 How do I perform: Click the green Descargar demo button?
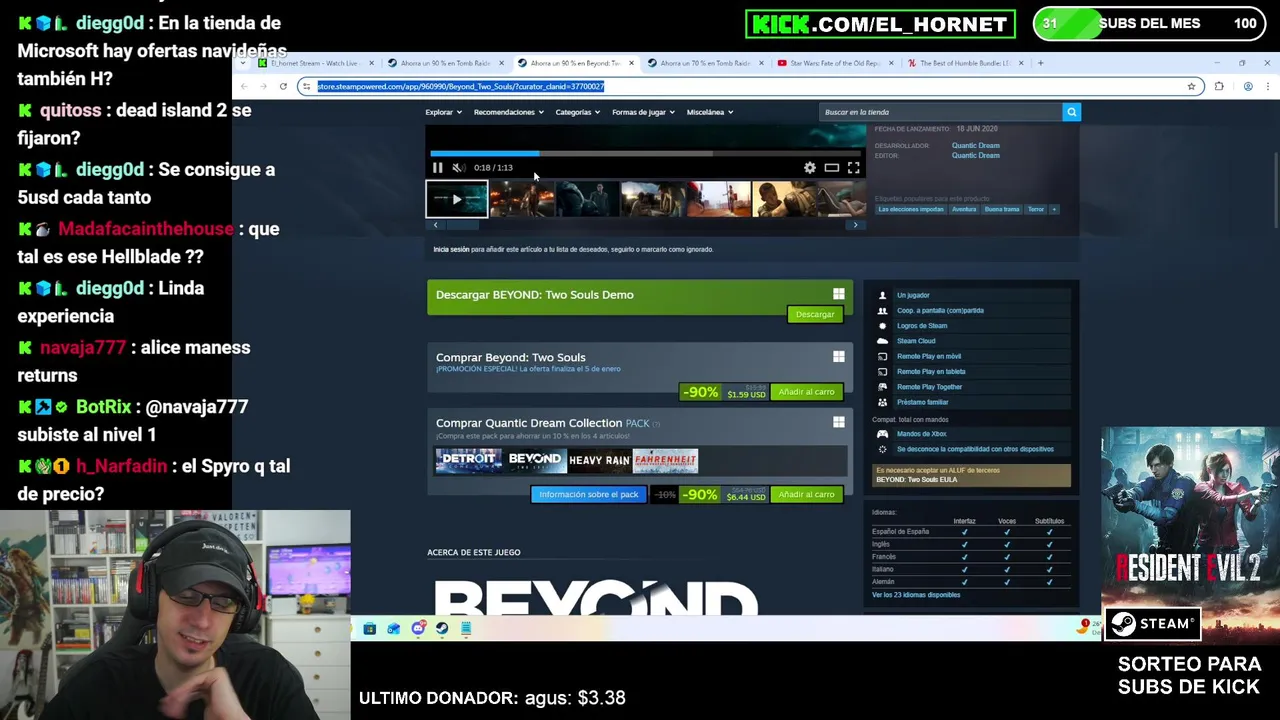coord(815,314)
